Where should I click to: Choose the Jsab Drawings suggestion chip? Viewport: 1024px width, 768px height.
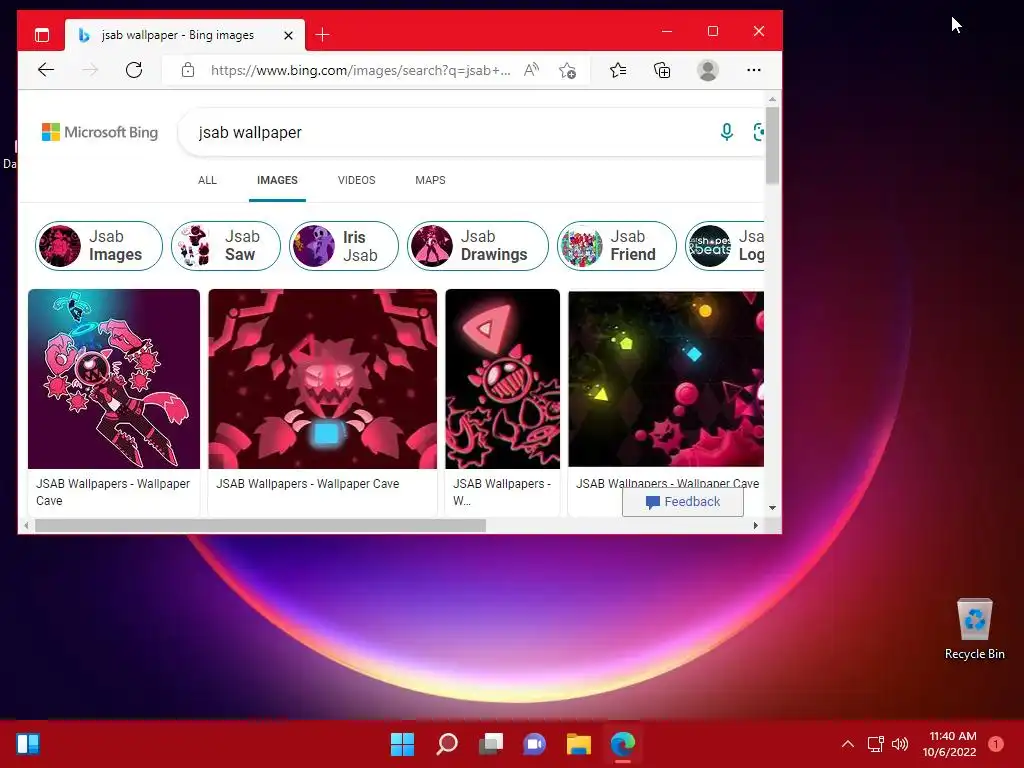[478, 246]
